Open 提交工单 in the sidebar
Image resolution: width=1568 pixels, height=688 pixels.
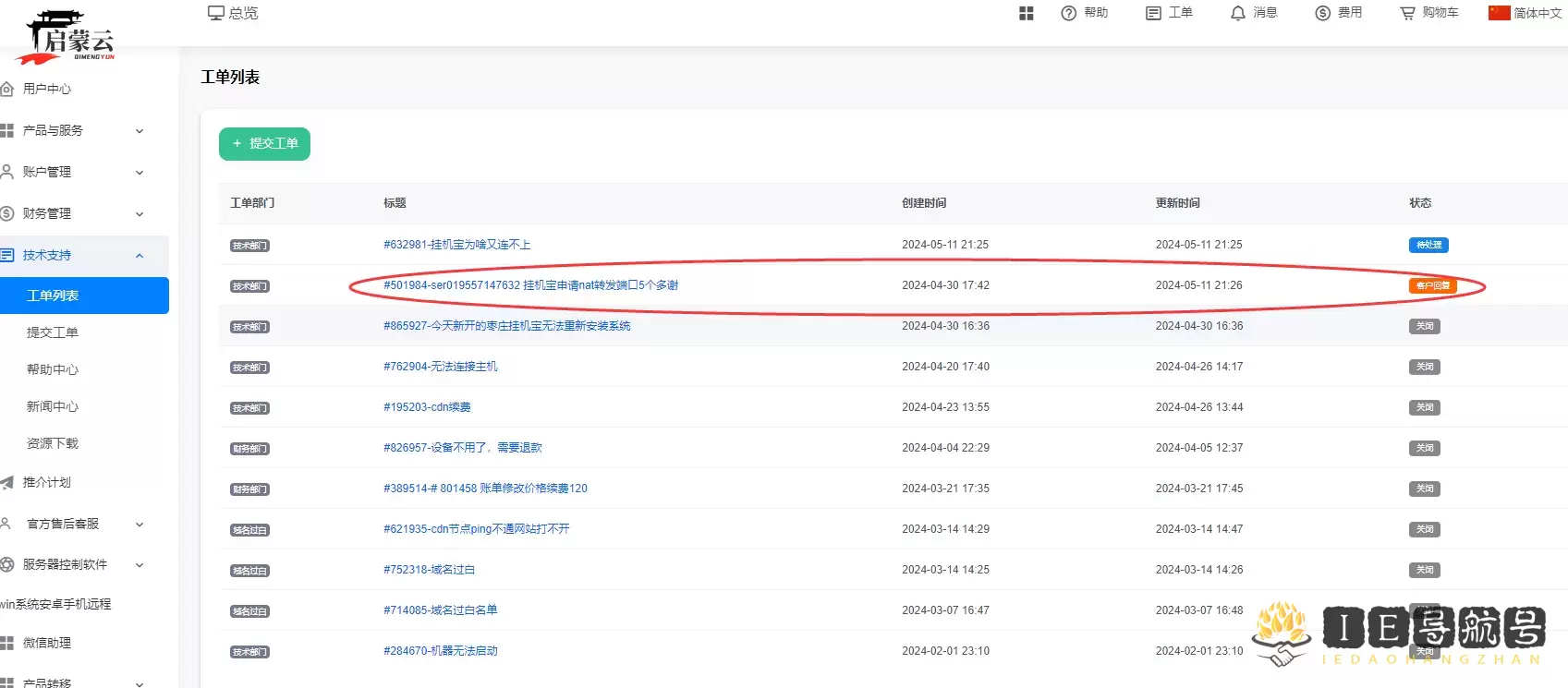pos(53,332)
